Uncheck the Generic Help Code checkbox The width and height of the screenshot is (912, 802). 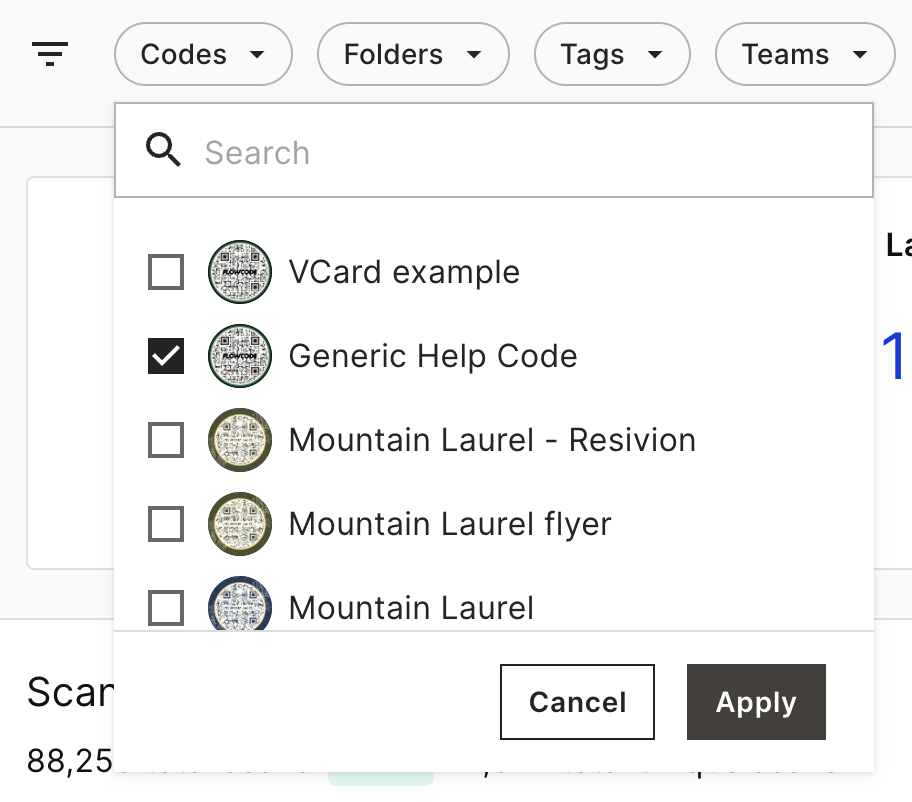click(x=166, y=355)
